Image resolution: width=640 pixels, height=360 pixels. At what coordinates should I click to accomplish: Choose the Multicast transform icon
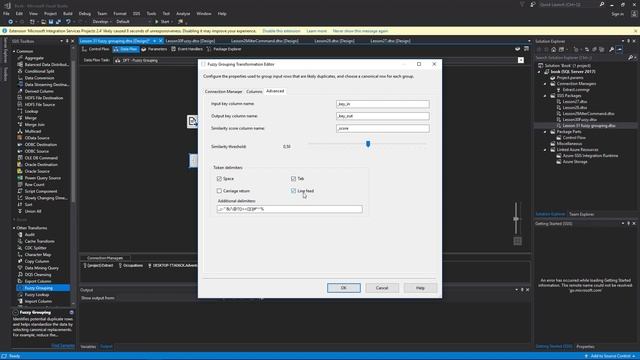20,131
